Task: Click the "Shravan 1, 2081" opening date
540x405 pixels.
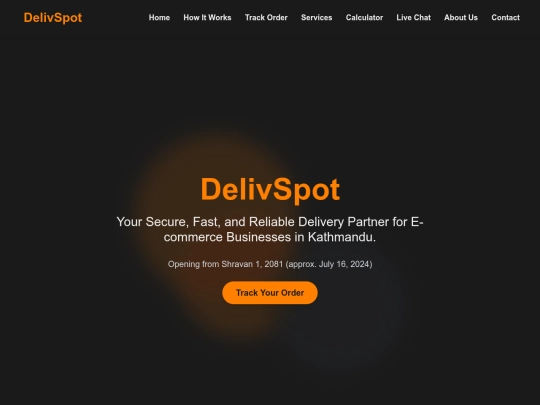Action: tap(252, 264)
